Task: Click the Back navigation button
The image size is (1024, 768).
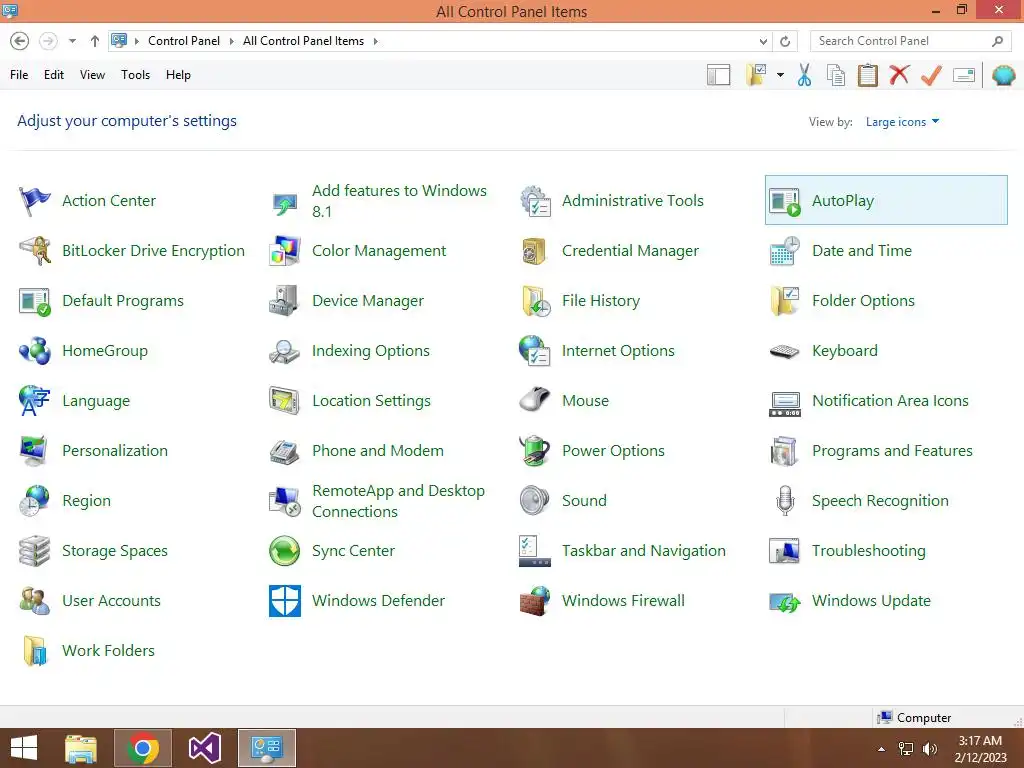Action: [x=20, y=41]
